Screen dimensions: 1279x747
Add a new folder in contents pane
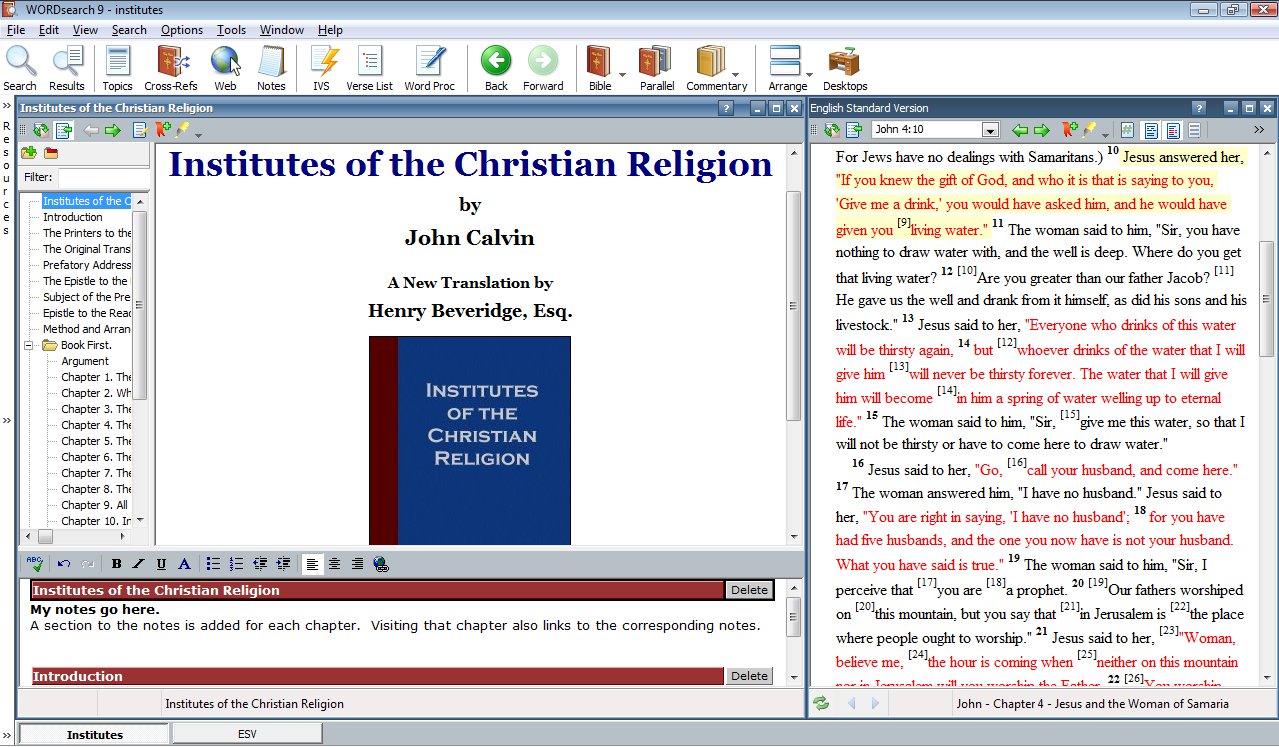click(28, 153)
